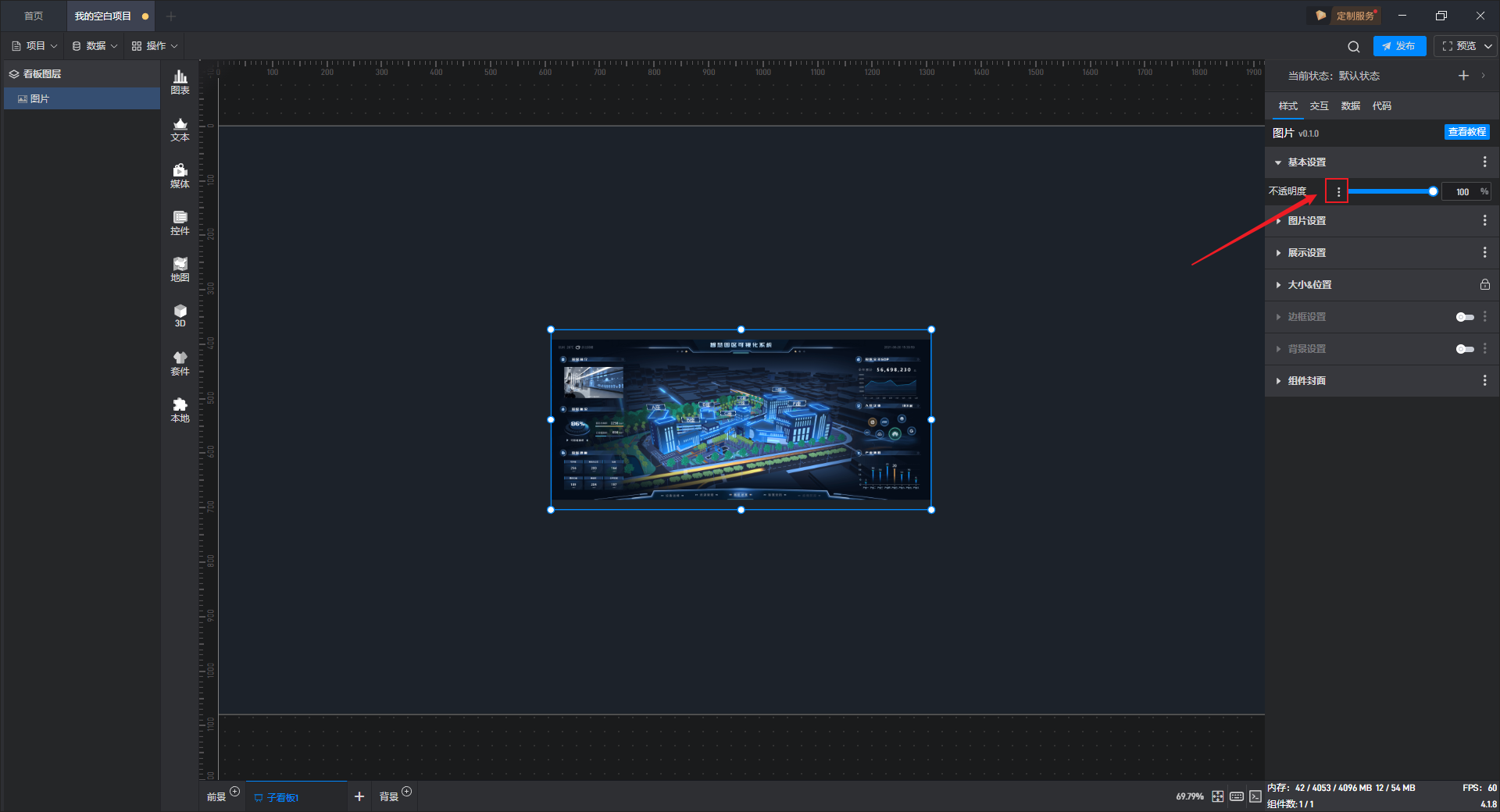Open the 套件 (kit) component category

180,363
